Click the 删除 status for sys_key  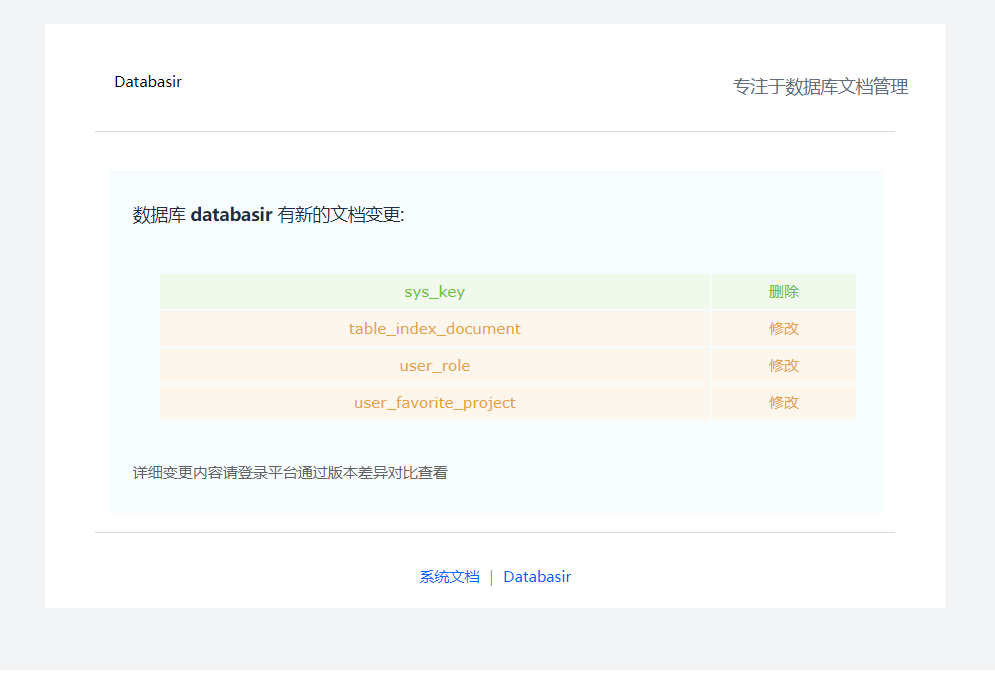tap(783, 292)
